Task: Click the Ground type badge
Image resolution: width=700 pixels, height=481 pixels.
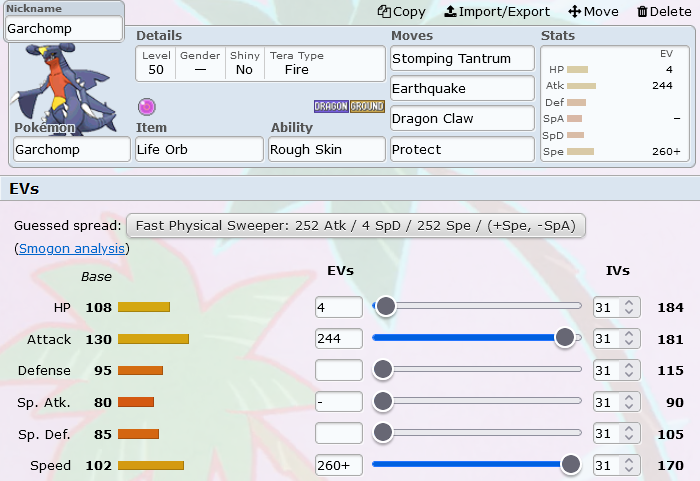Action: click(367, 106)
